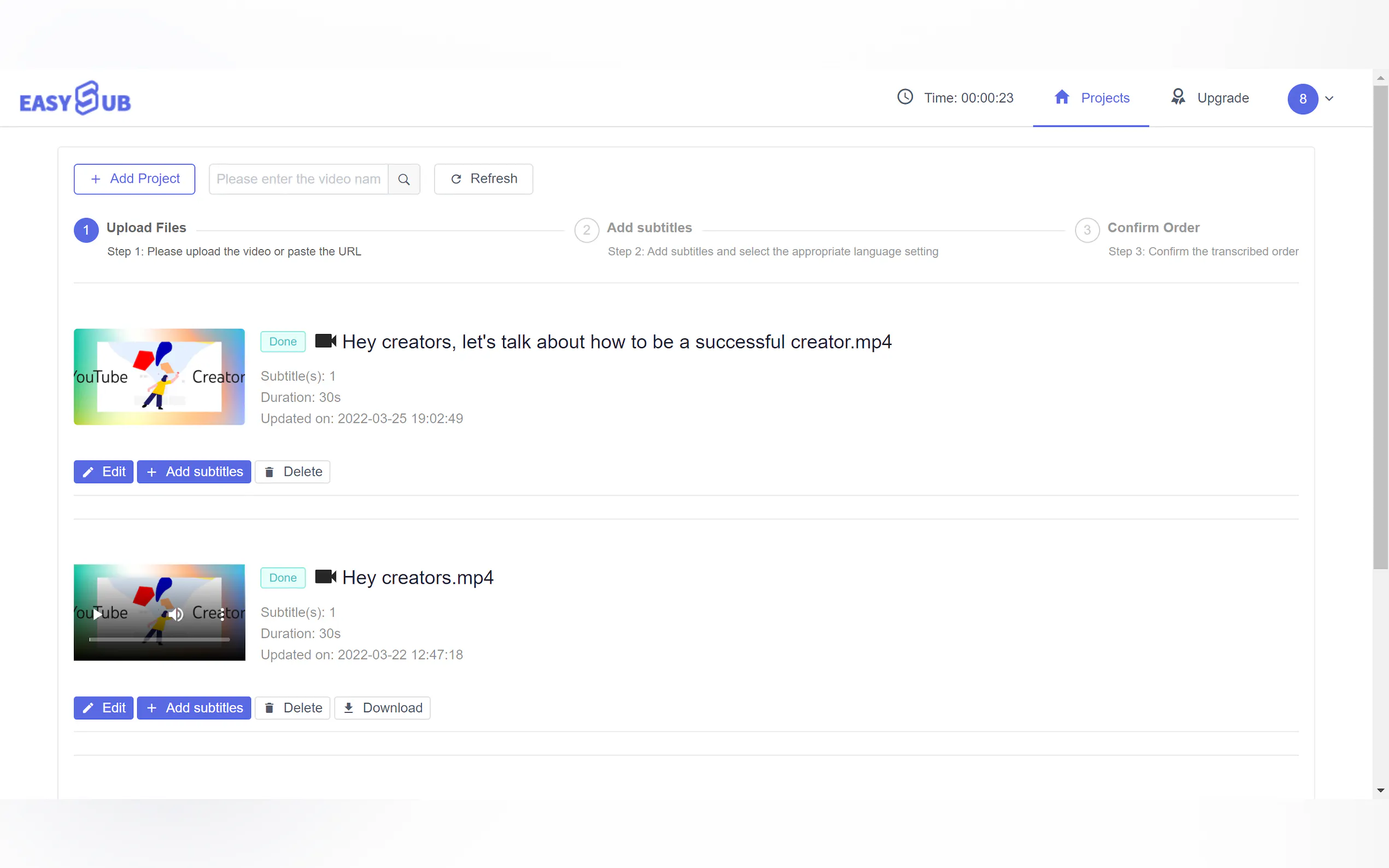Click the video preview progress bar
The height and width of the screenshot is (868, 1389).
[x=159, y=639]
